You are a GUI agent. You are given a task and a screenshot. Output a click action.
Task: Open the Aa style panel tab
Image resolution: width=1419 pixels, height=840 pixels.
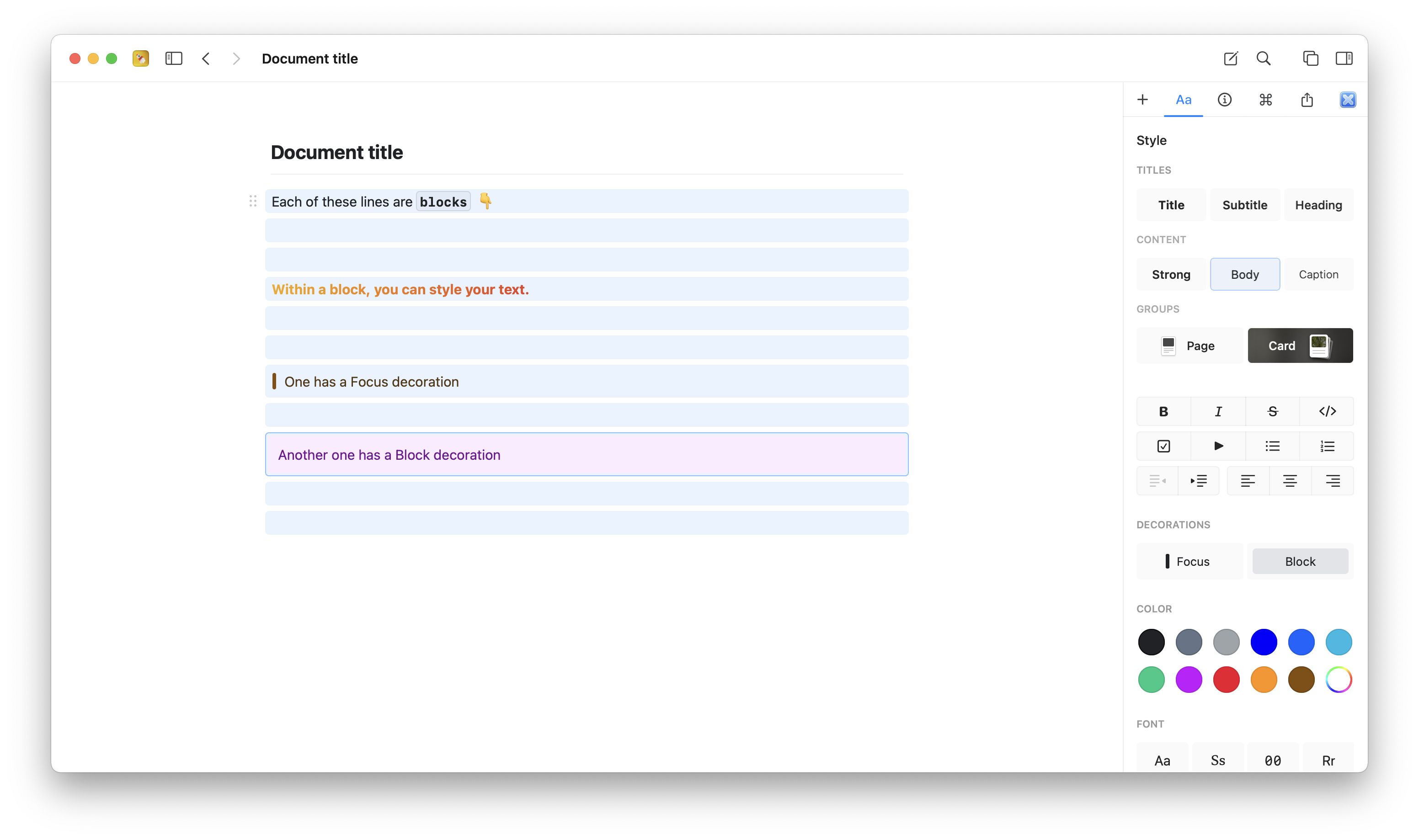click(x=1183, y=100)
